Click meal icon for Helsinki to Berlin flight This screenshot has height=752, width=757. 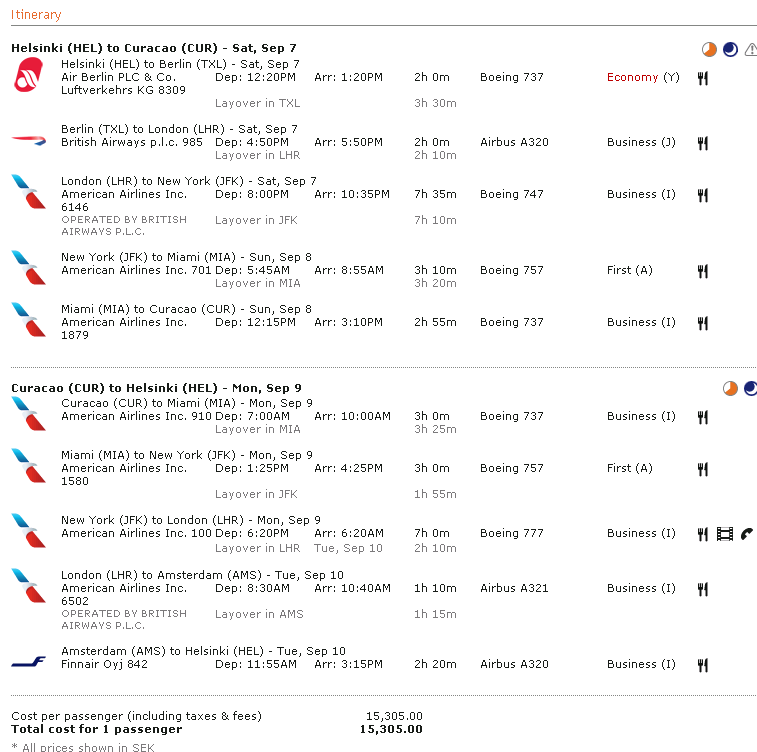point(702,78)
